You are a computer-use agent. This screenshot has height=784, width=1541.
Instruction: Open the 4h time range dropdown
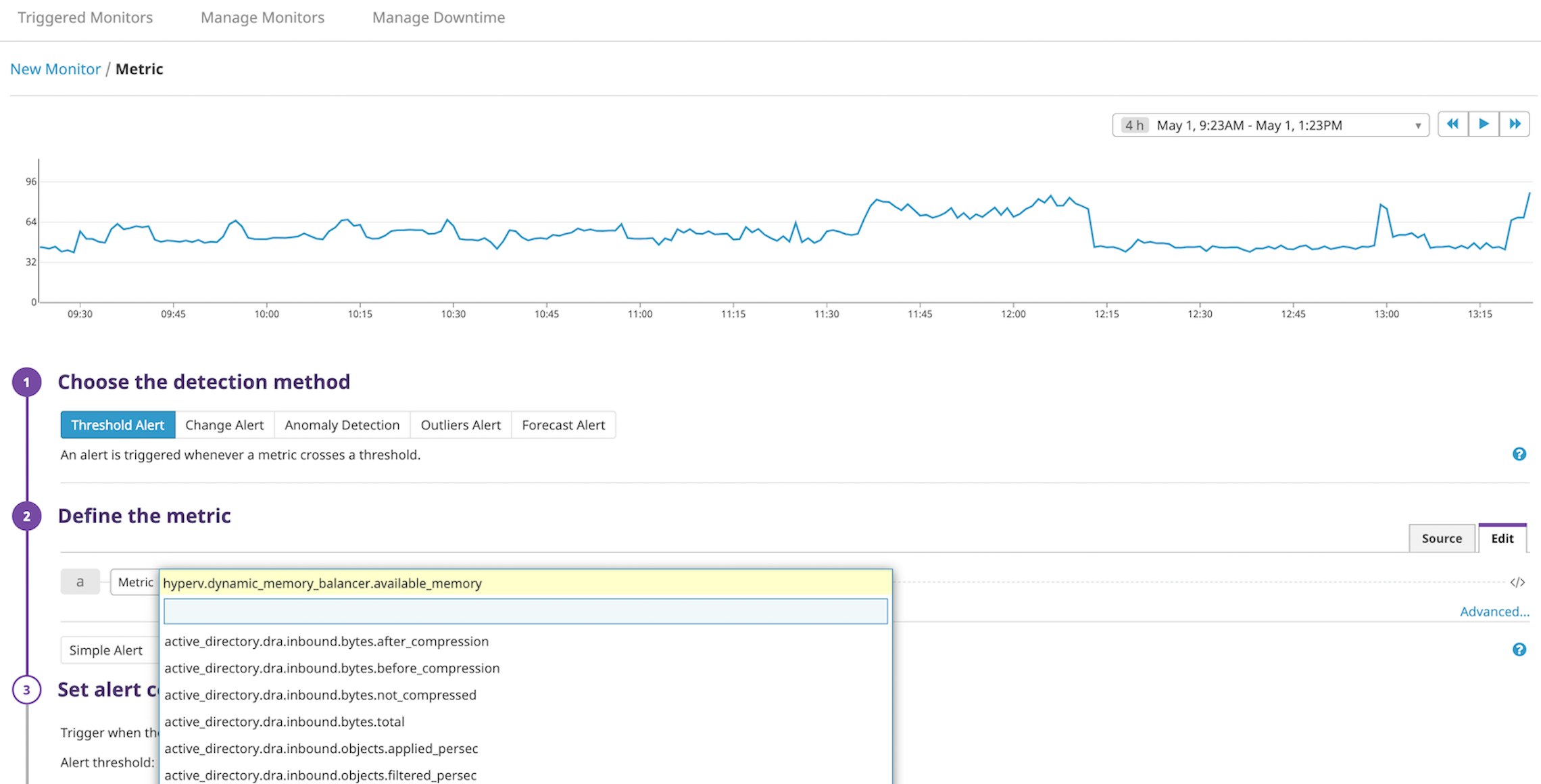coord(1270,125)
